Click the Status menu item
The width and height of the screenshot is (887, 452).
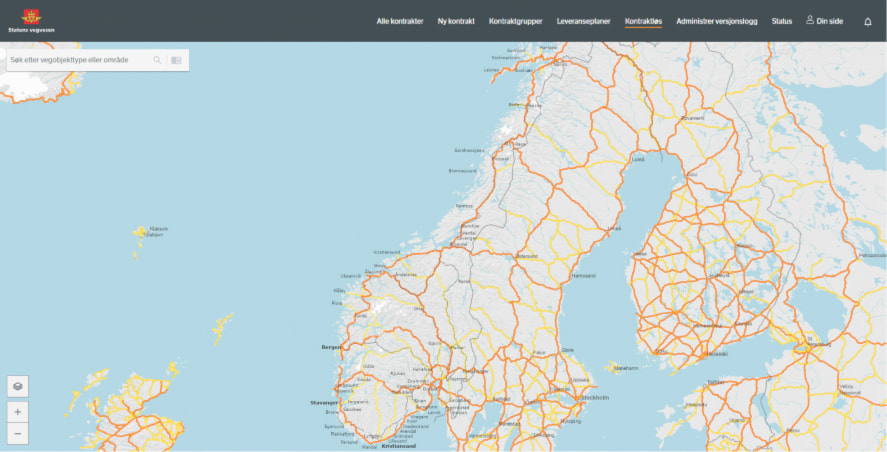782,21
